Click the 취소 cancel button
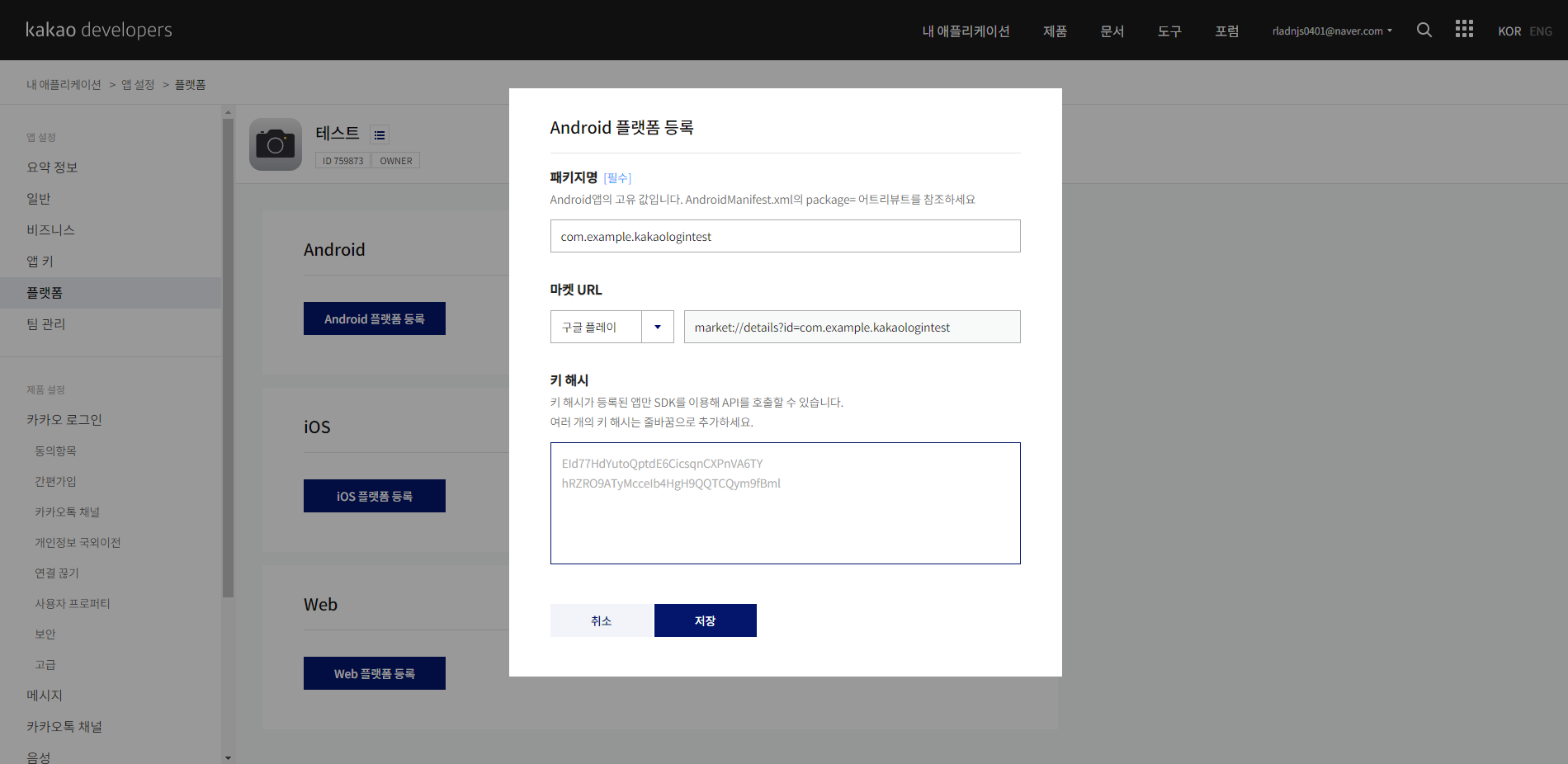The width and height of the screenshot is (1568, 764). 602,620
